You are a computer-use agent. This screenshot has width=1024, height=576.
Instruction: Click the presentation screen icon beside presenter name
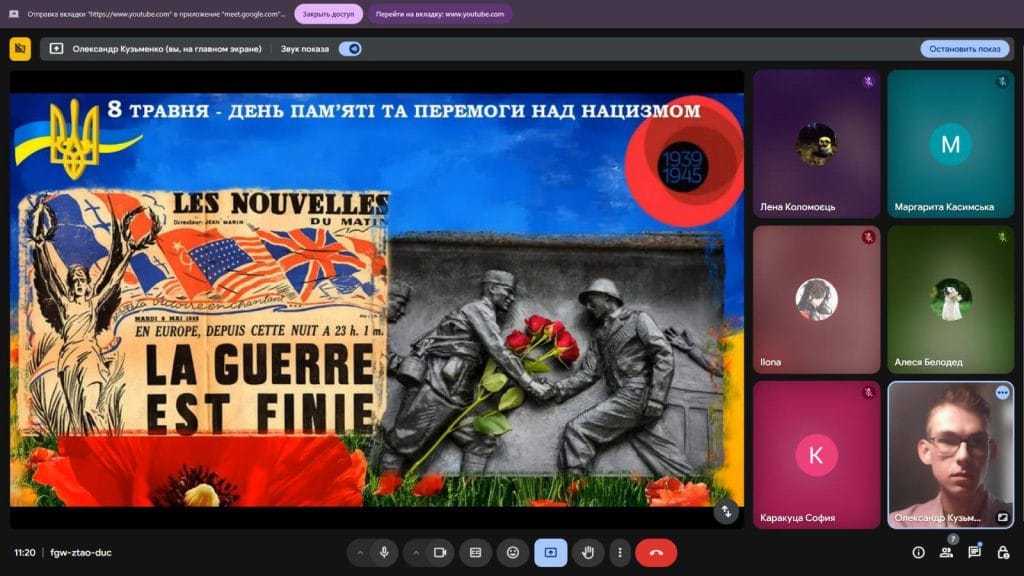click(x=56, y=49)
